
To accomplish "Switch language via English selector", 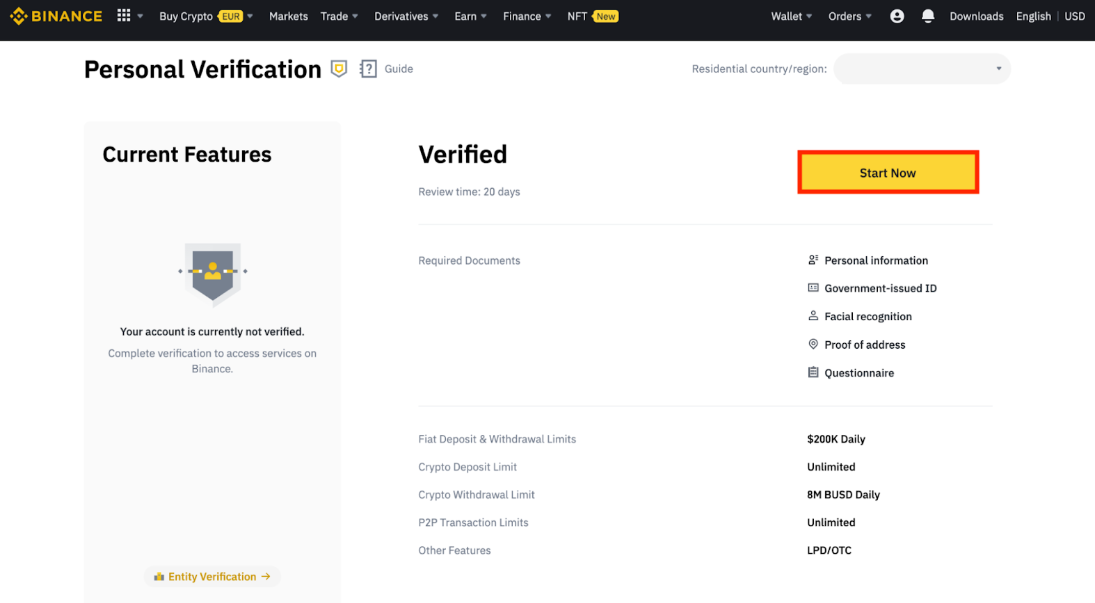I will [1033, 16].
